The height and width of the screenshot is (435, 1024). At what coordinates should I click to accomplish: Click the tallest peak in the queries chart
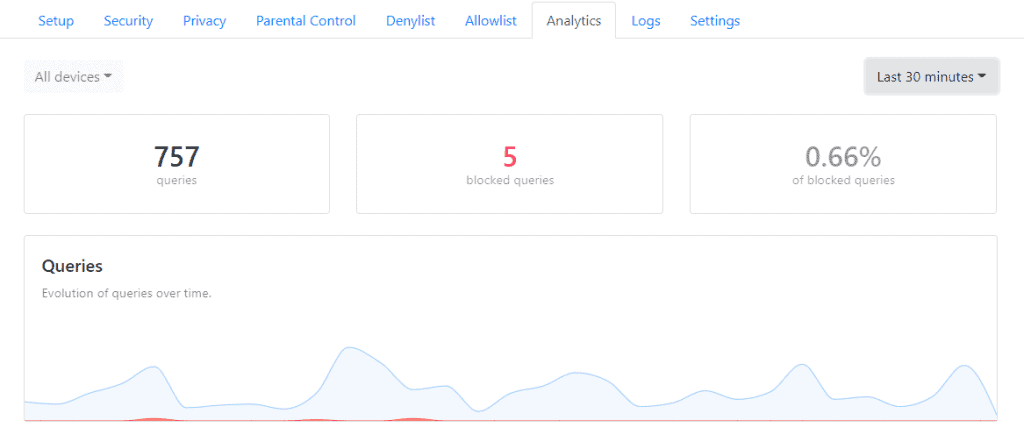click(x=351, y=349)
